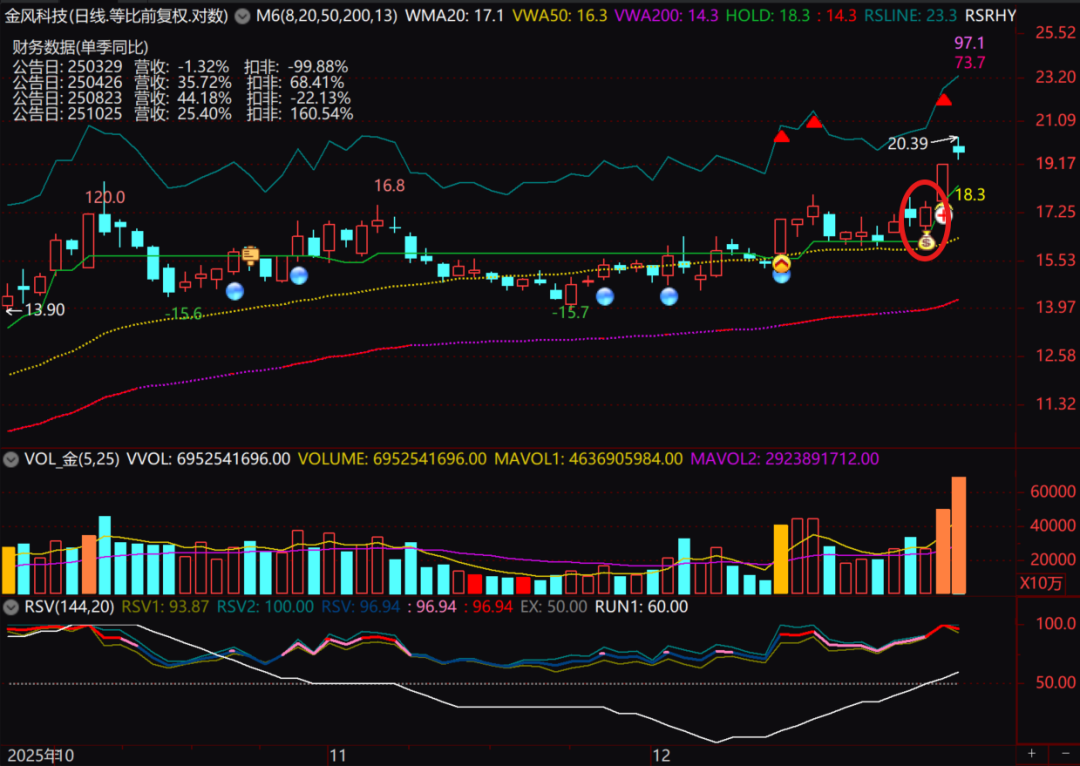Click the purple 97.1 value
Viewport: 1080px width, 766px height.
point(970,43)
